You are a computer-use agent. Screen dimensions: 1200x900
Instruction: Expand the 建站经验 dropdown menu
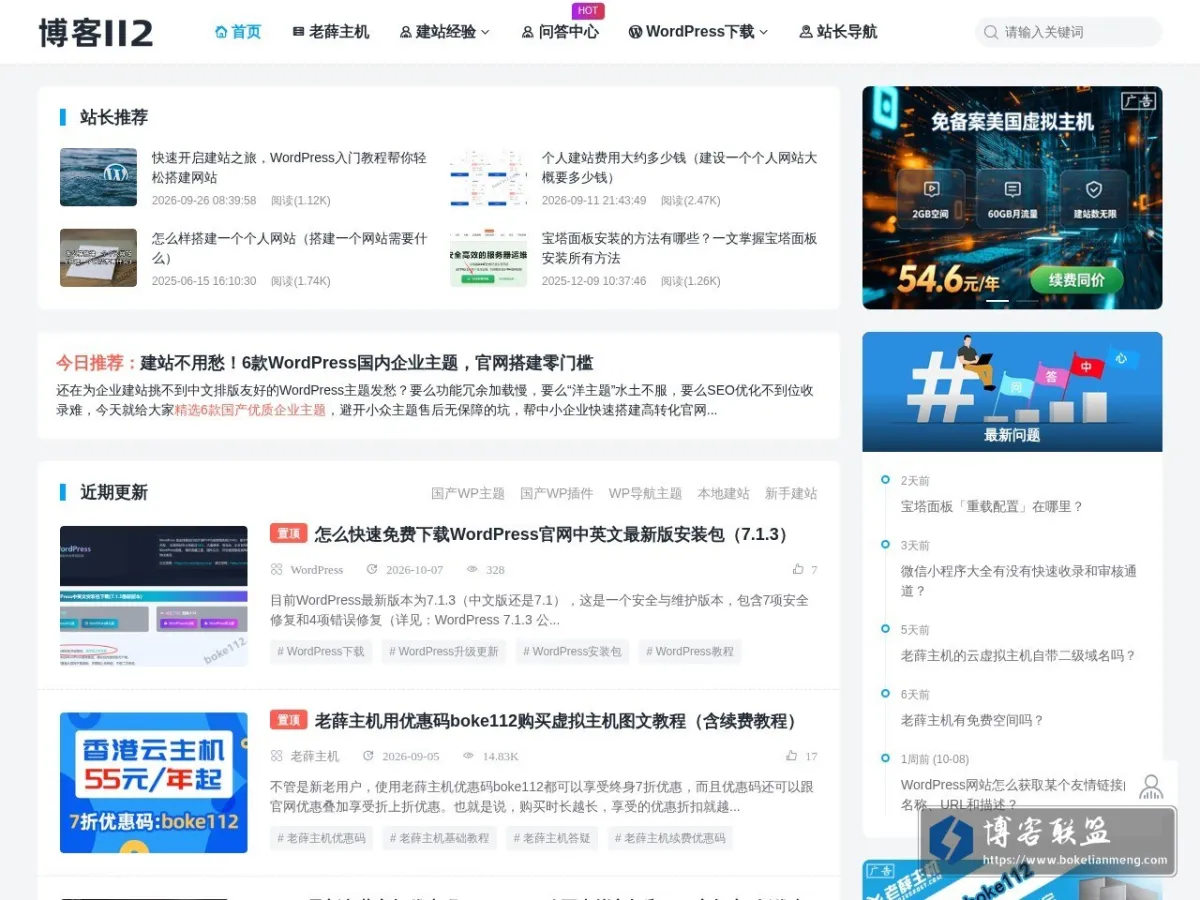445,32
